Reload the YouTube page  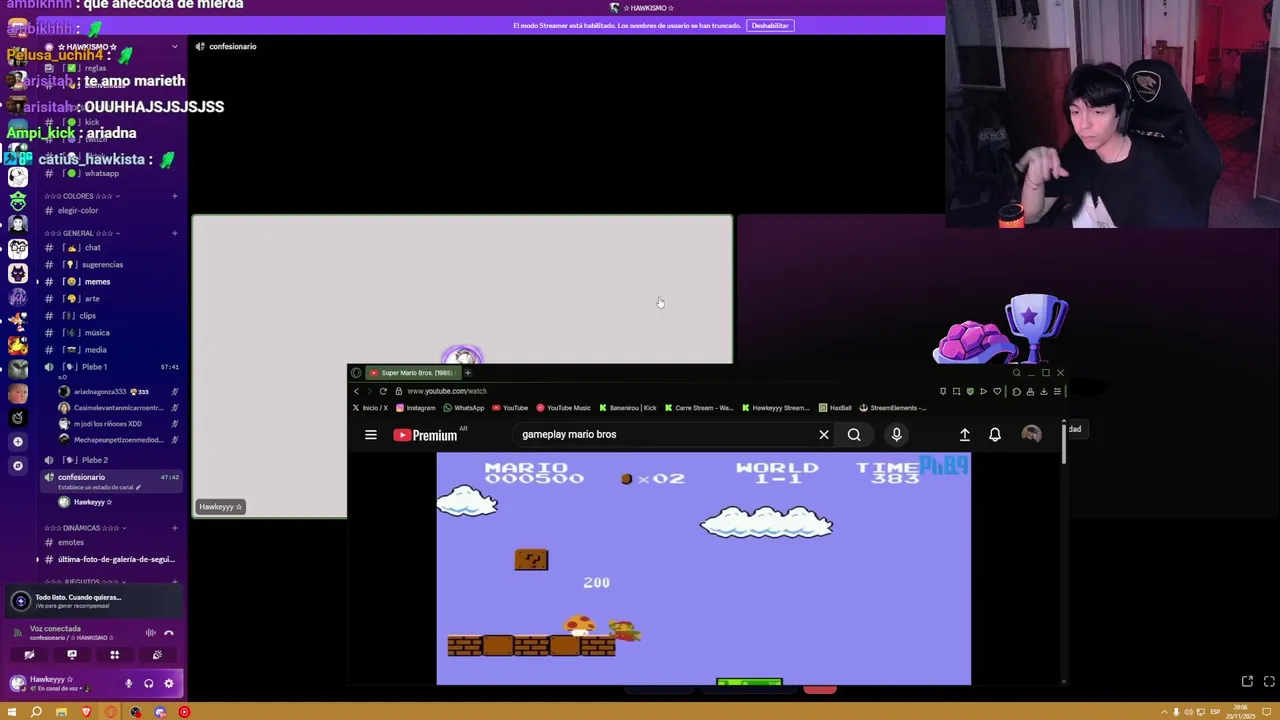point(383,391)
